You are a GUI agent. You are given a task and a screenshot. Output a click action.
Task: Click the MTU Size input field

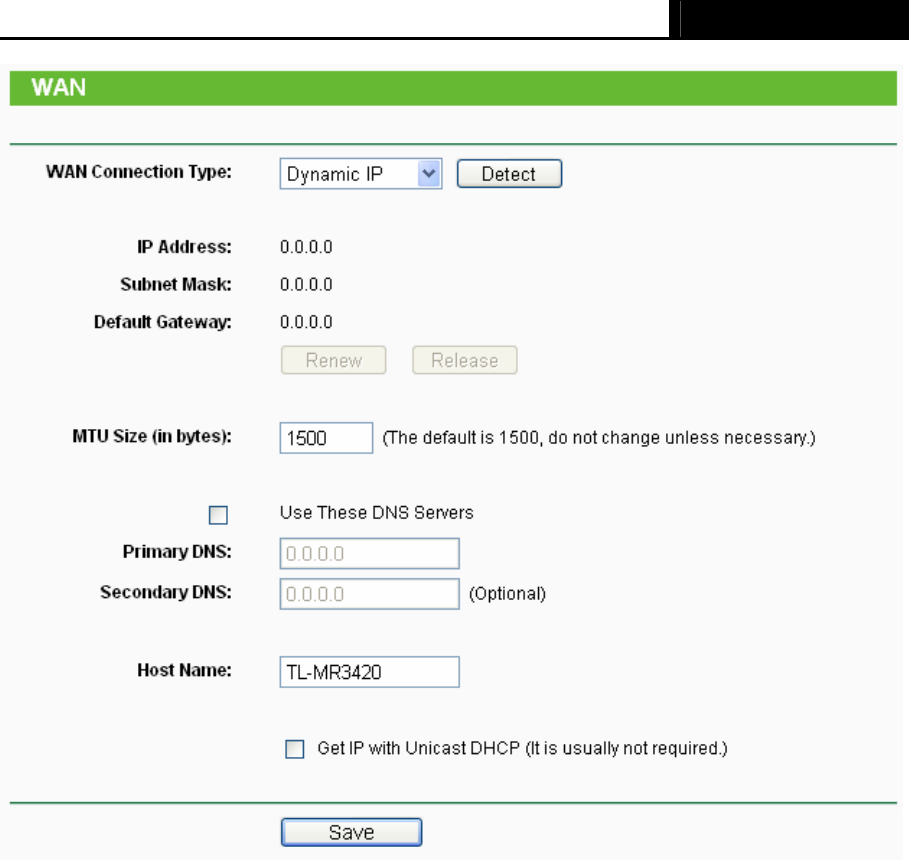(x=326, y=438)
